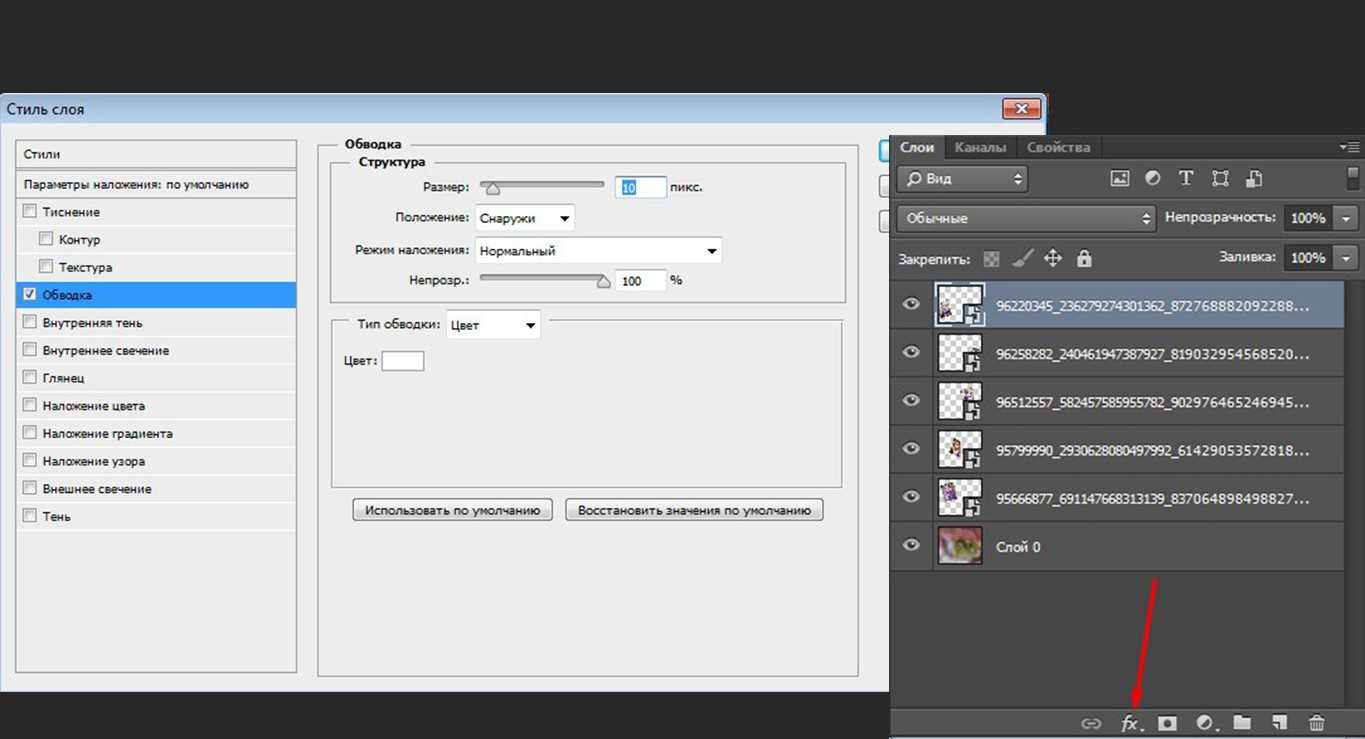1365x739 pixels.
Task: Click the Использовать по умолчанию button
Action: [452, 510]
